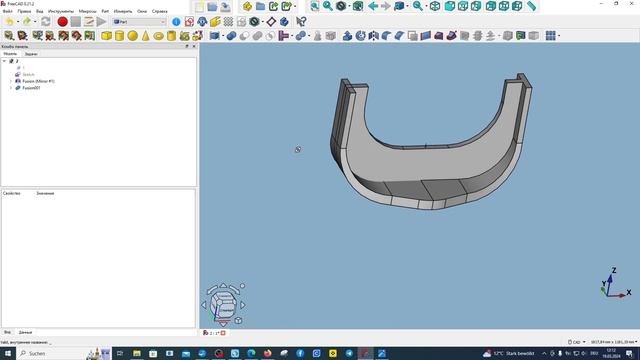Click the Undo arrow icon
640x360 pixels.
pyautogui.click(x=9, y=22)
